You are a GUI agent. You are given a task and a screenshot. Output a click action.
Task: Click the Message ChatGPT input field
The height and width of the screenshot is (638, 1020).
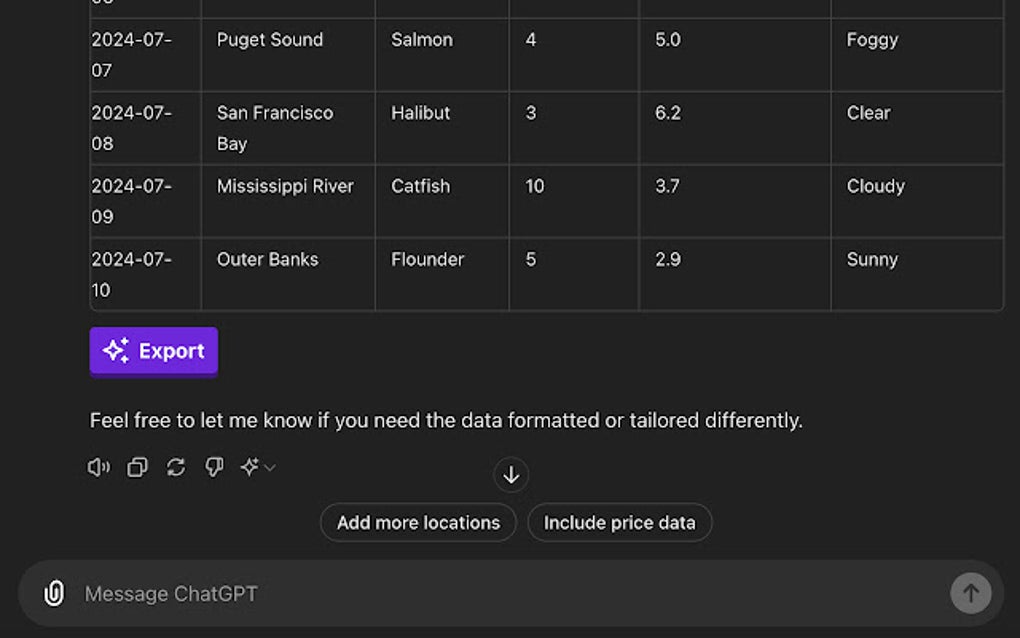(x=400, y=593)
